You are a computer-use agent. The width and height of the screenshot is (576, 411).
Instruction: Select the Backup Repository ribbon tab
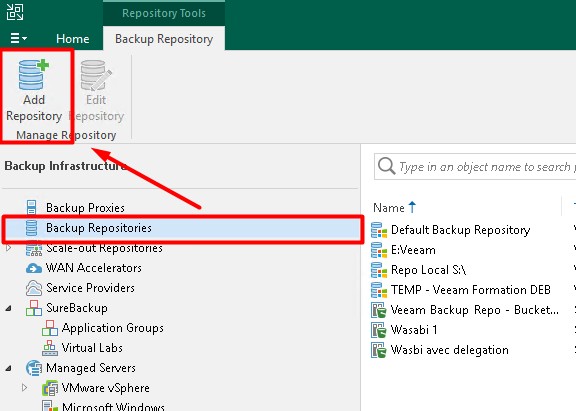pyautogui.click(x=164, y=39)
